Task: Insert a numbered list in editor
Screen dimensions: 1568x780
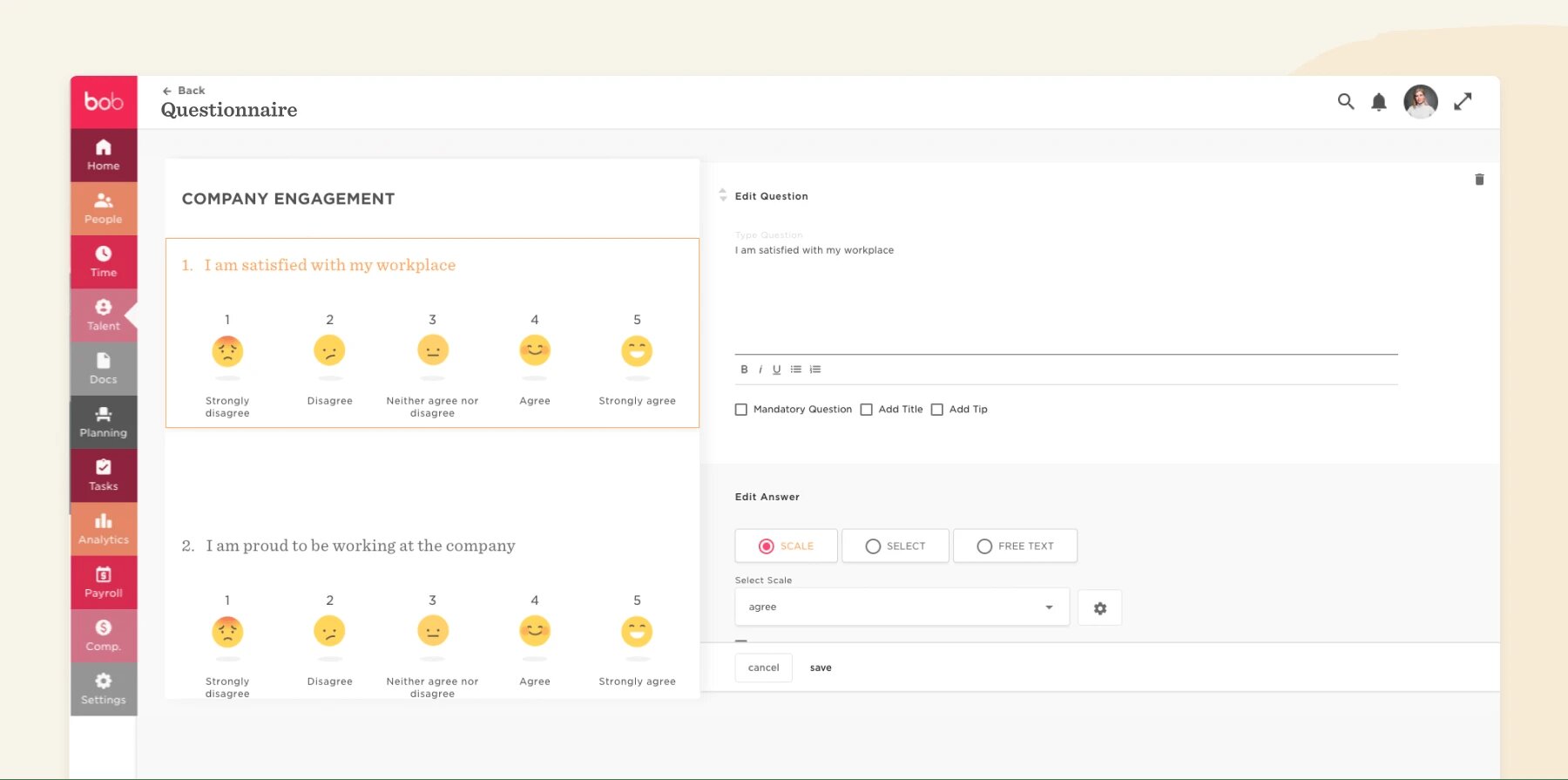Action: click(x=815, y=370)
